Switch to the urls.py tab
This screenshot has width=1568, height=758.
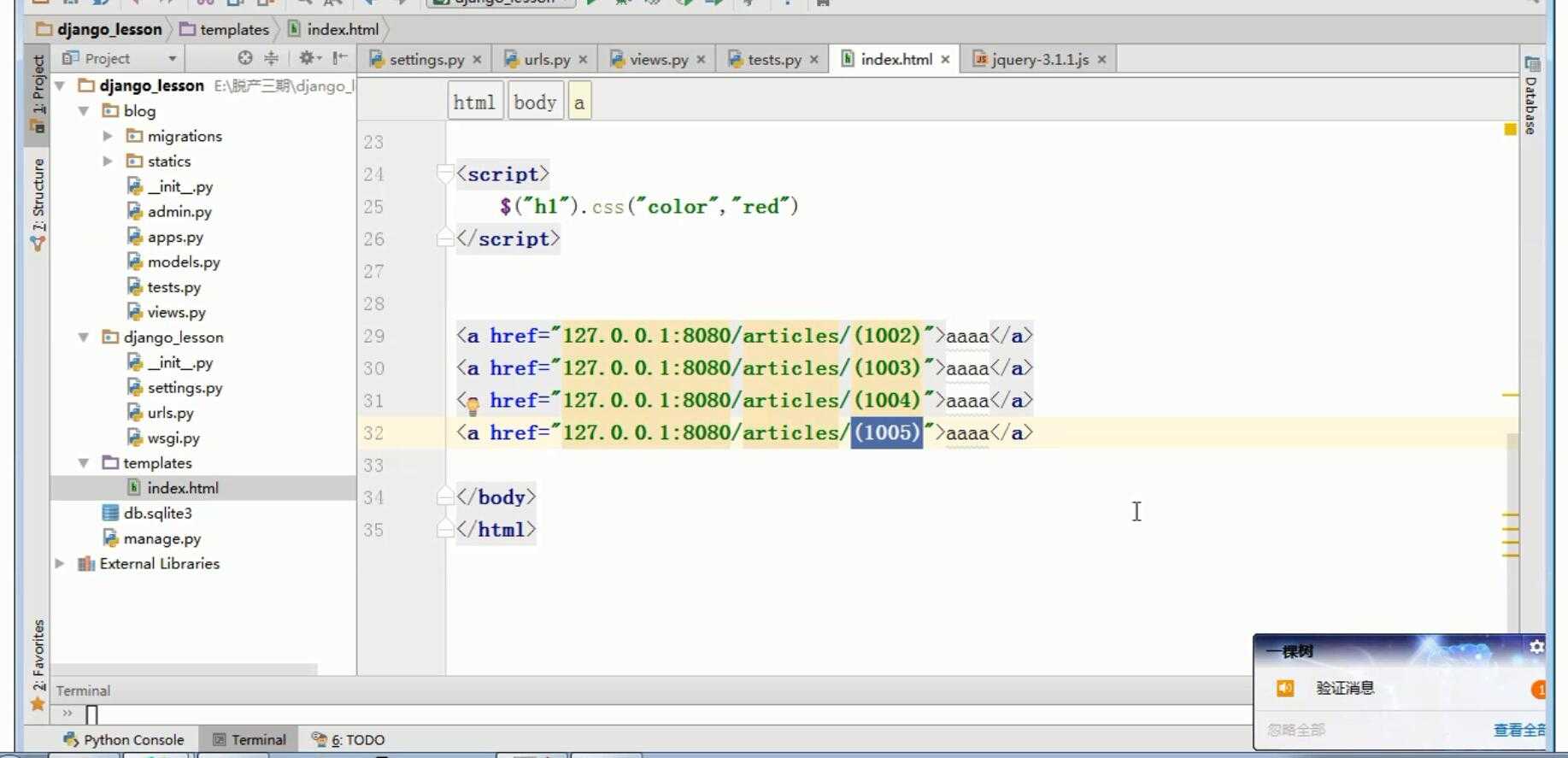(x=545, y=59)
